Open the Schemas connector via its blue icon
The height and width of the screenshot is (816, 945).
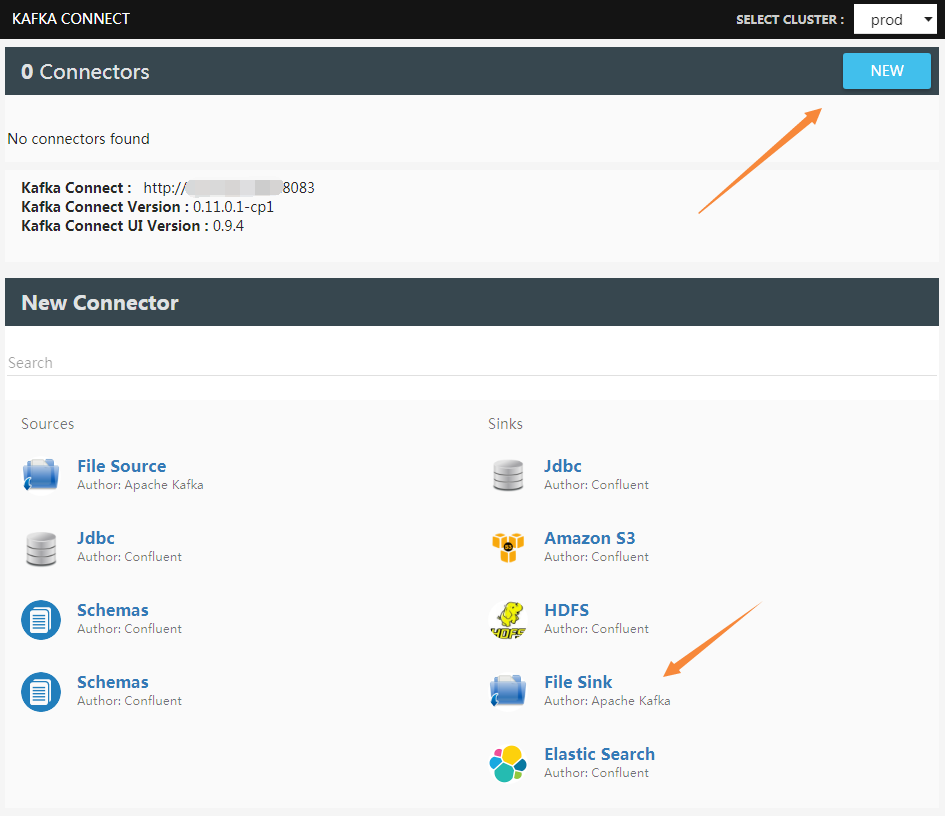[x=40, y=620]
